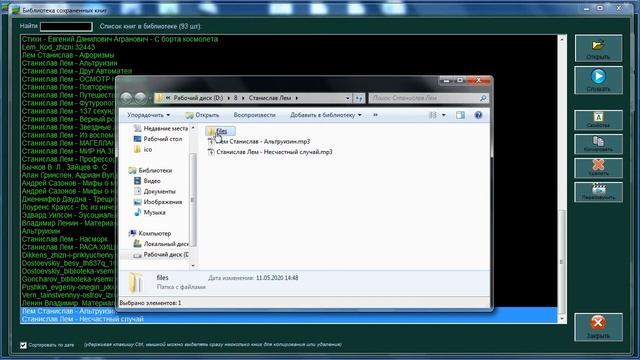This screenshot has height=360, width=640.
Task: Open the ico folder in Explorer sidebar
Action: [143, 149]
